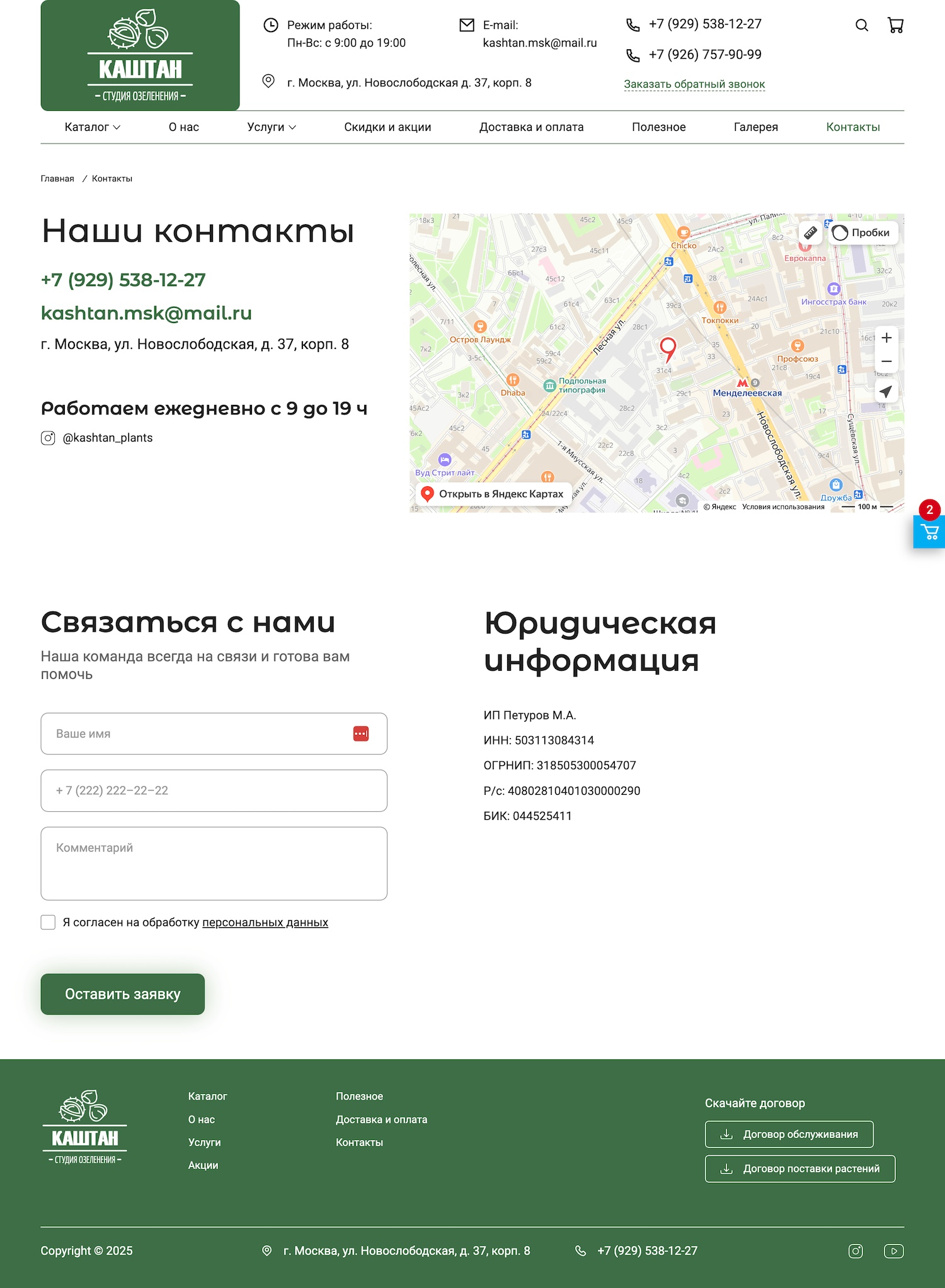Open Instagram icon in footer
This screenshot has width=945, height=1288.
tap(856, 1251)
